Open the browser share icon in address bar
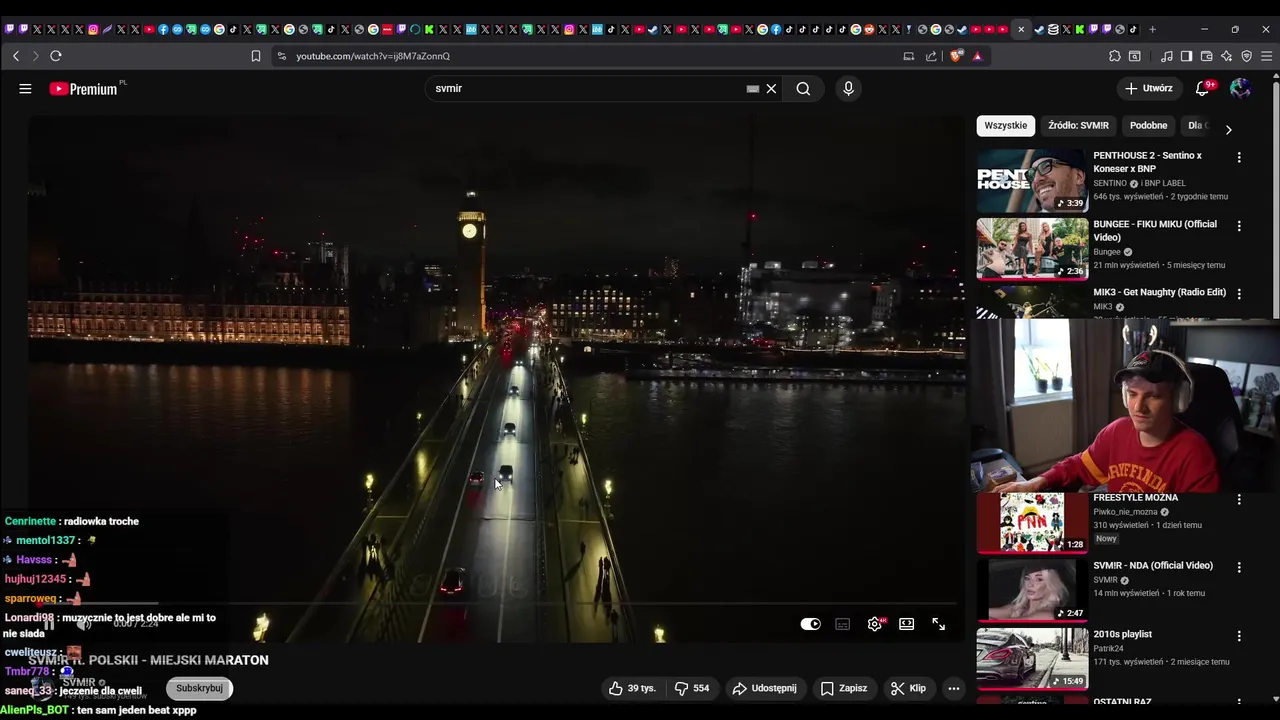Viewport: 1280px width, 720px height. click(x=931, y=56)
